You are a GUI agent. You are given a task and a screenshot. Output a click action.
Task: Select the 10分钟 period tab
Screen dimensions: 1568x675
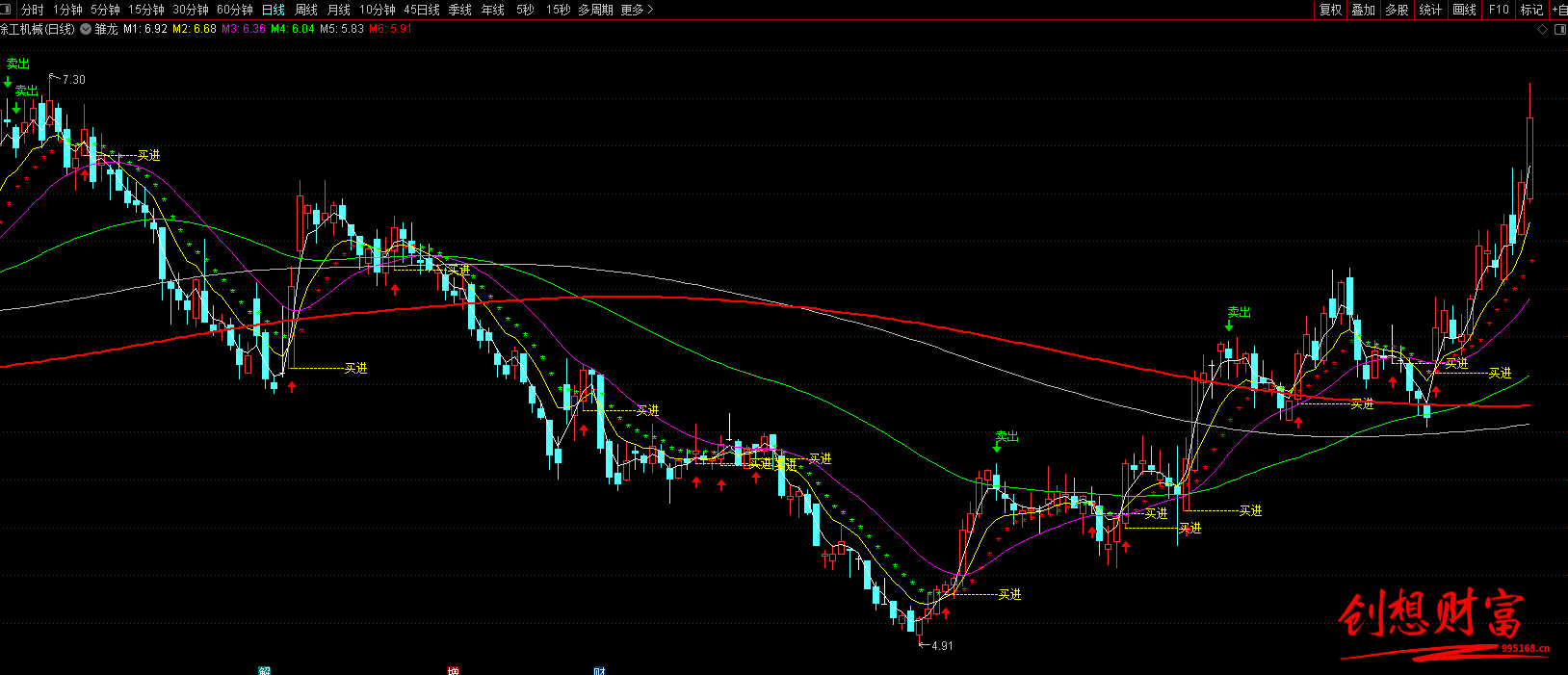click(378, 10)
